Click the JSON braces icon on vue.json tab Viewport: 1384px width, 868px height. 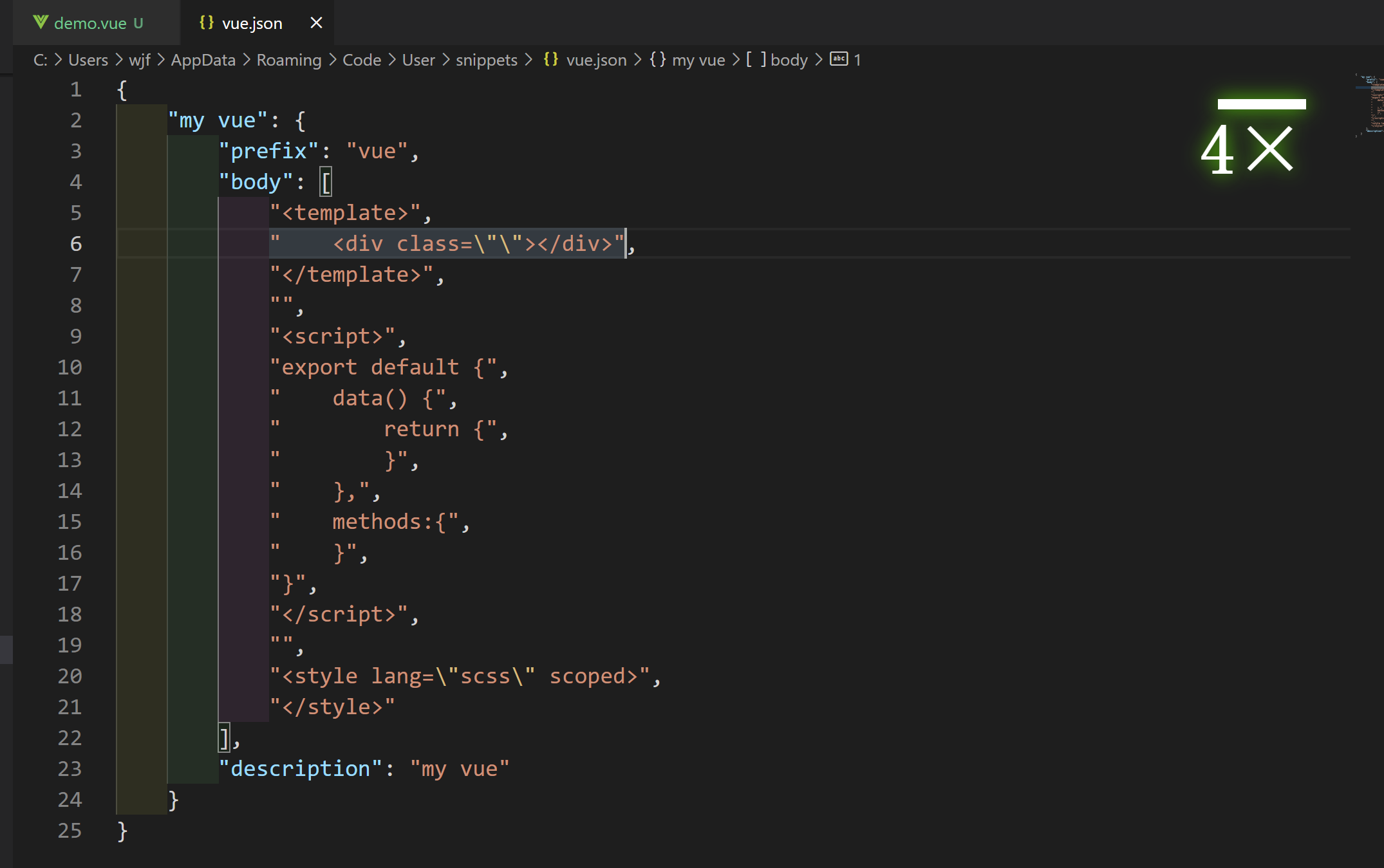(206, 23)
